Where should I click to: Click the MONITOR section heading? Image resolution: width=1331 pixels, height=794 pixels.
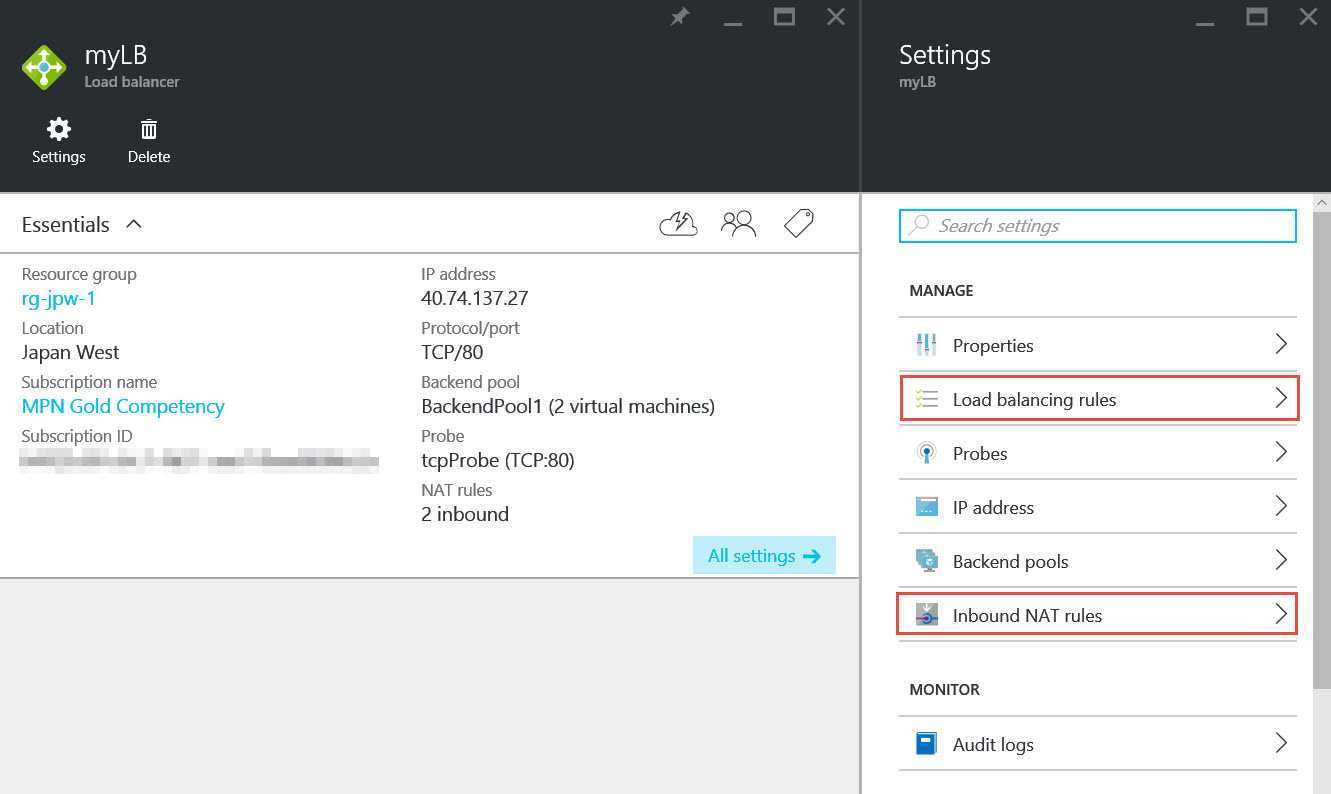pos(944,689)
